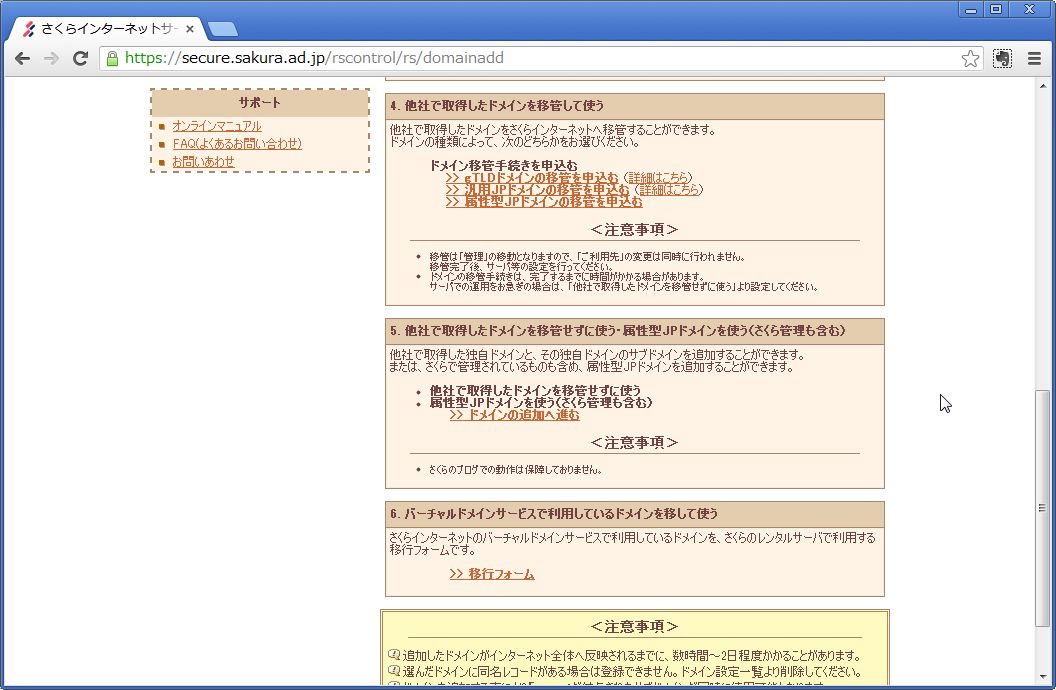Viewport: 1056px width, 690px height.
Task: Click the green SSL padlock icon
Action: pyautogui.click(x=112, y=59)
